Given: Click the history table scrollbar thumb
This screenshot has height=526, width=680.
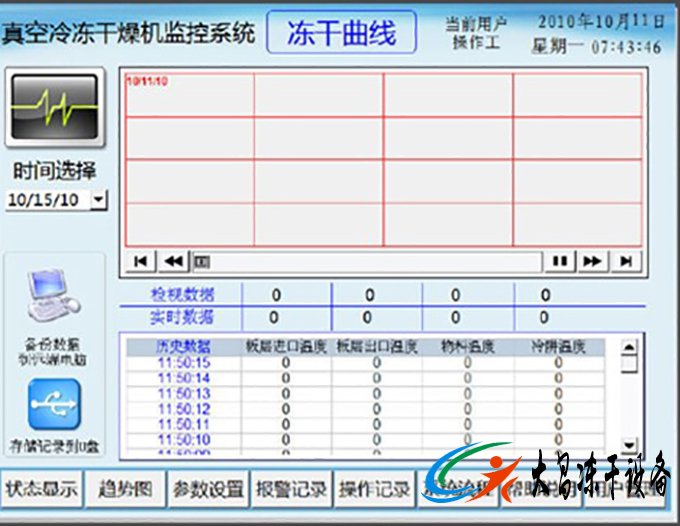Looking at the screenshot, I should [x=629, y=363].
